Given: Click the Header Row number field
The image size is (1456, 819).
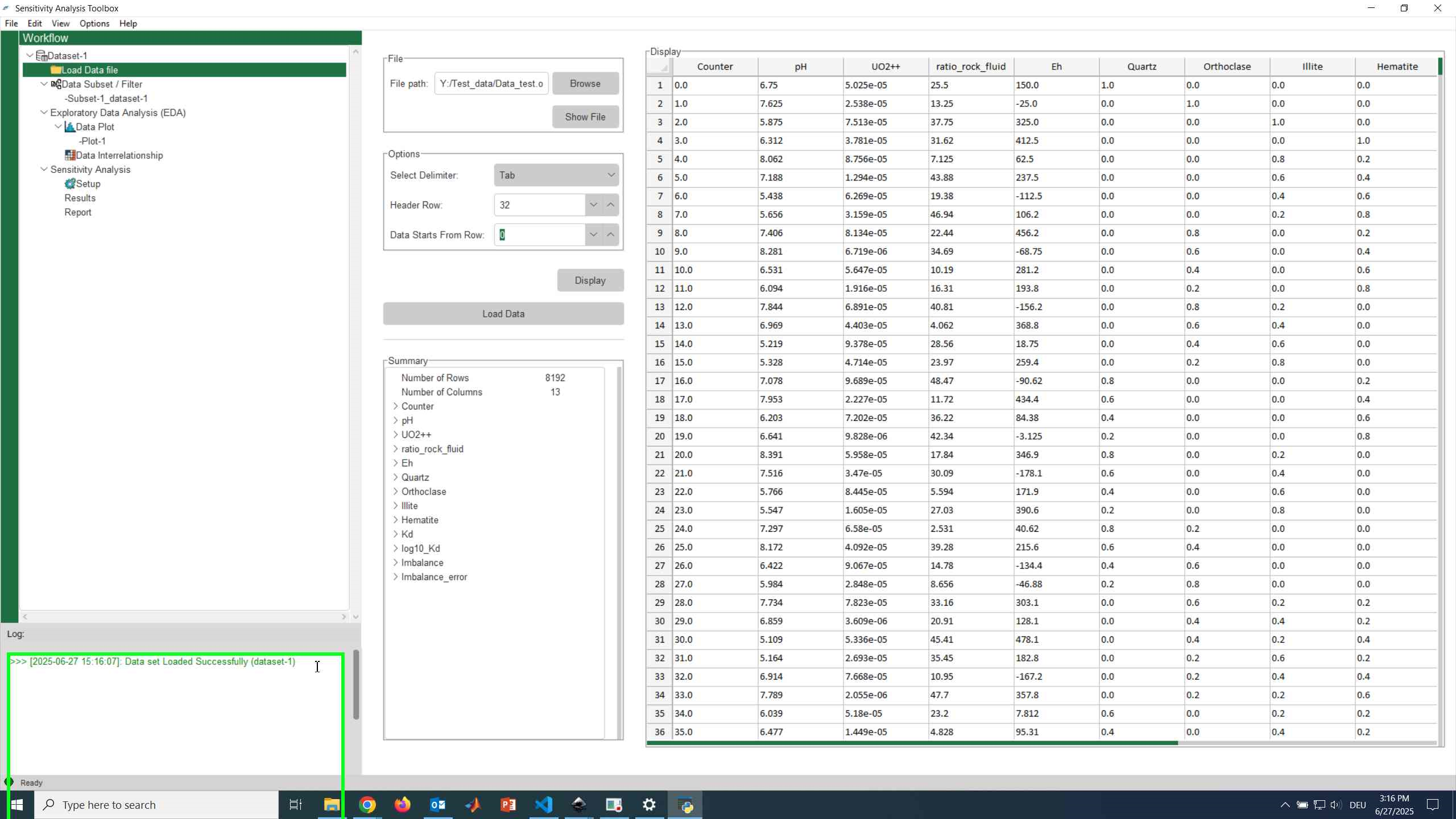Looking at the screenshot, I should [x=540, y=205].
